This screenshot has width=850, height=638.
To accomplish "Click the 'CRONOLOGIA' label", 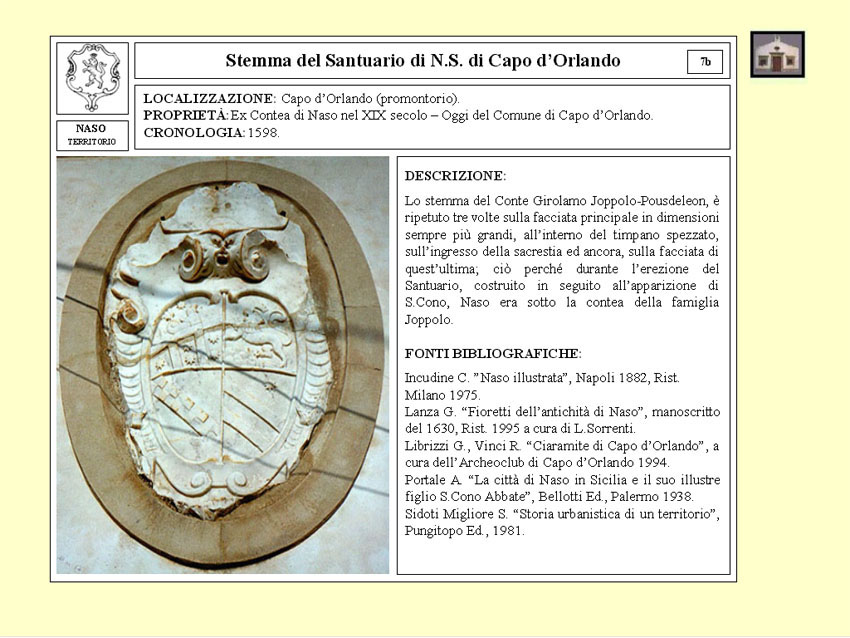I will pyautogui.click(x=194, y=133).
